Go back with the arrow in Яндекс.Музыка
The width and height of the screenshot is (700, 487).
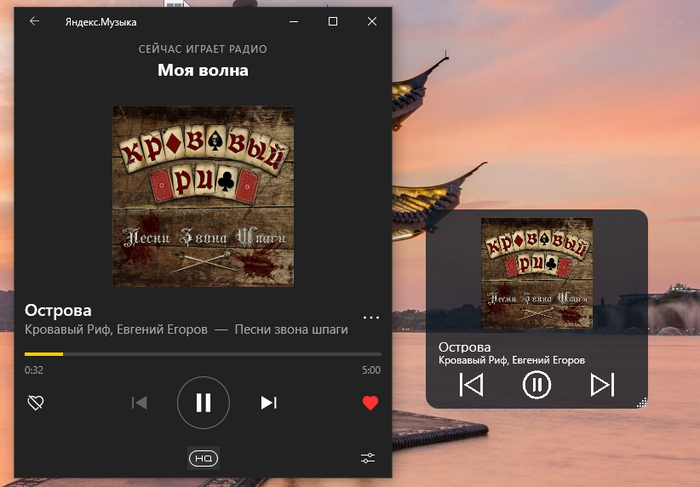tap(34, 21)
